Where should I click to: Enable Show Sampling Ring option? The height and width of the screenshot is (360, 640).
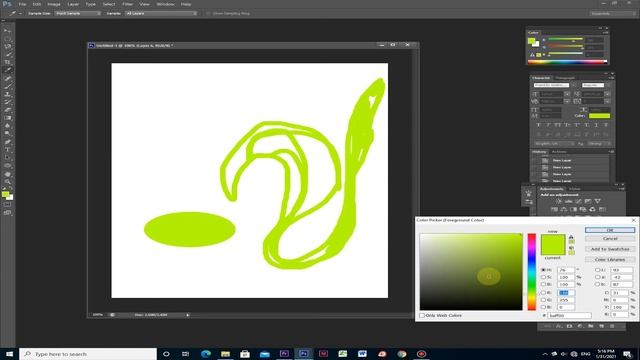tap(208, 13)
